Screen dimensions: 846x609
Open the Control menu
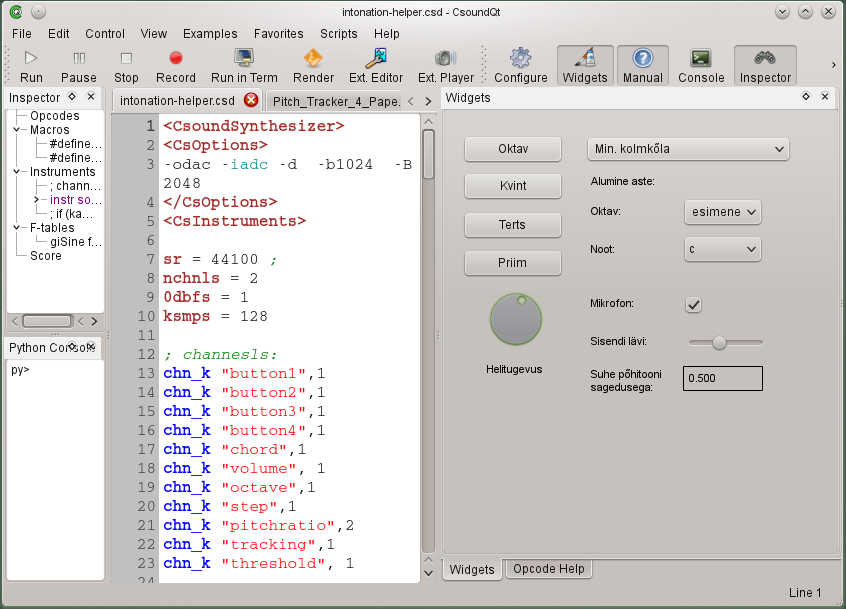(x=105, y=33)
